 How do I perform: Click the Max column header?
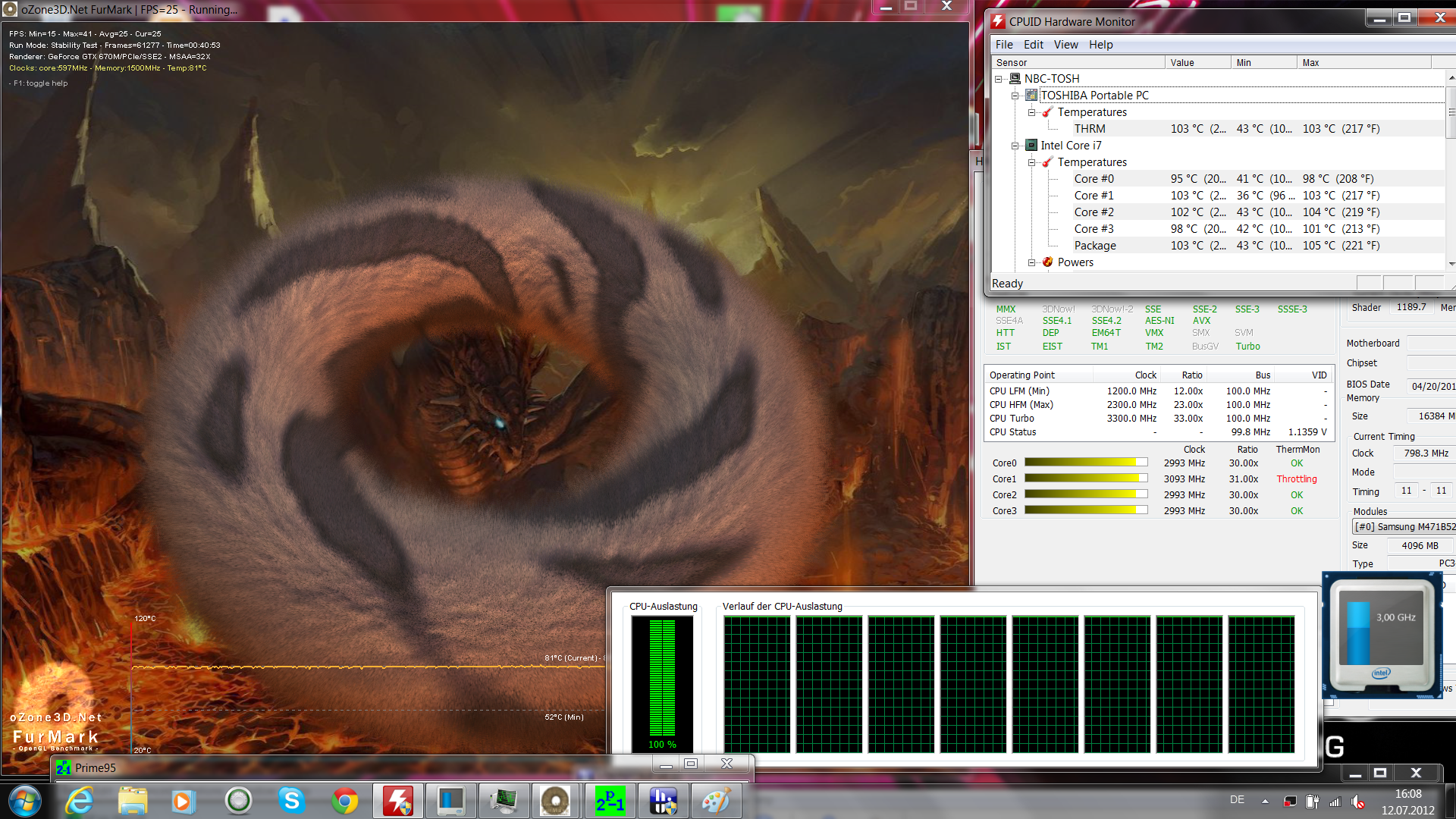pos(1310,63)
